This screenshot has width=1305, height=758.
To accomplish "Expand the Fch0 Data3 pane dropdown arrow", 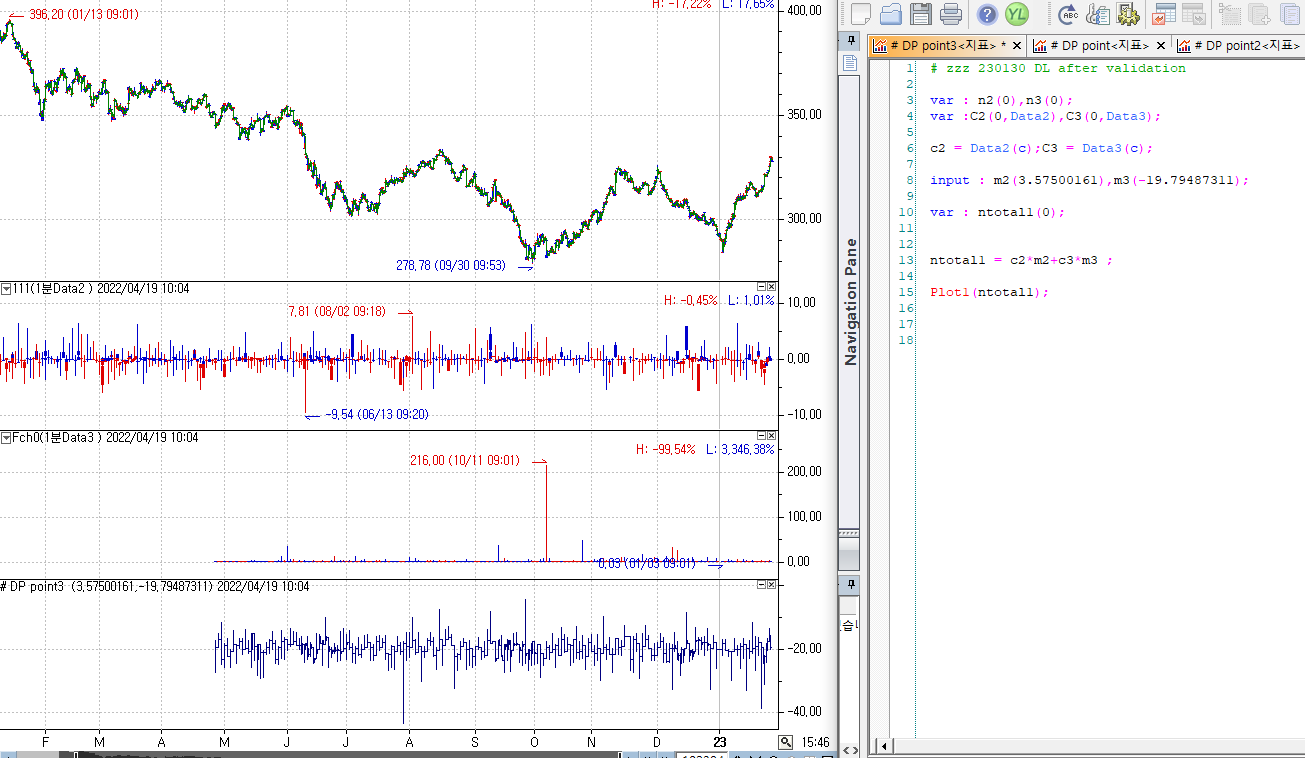I will click(6, 438).
